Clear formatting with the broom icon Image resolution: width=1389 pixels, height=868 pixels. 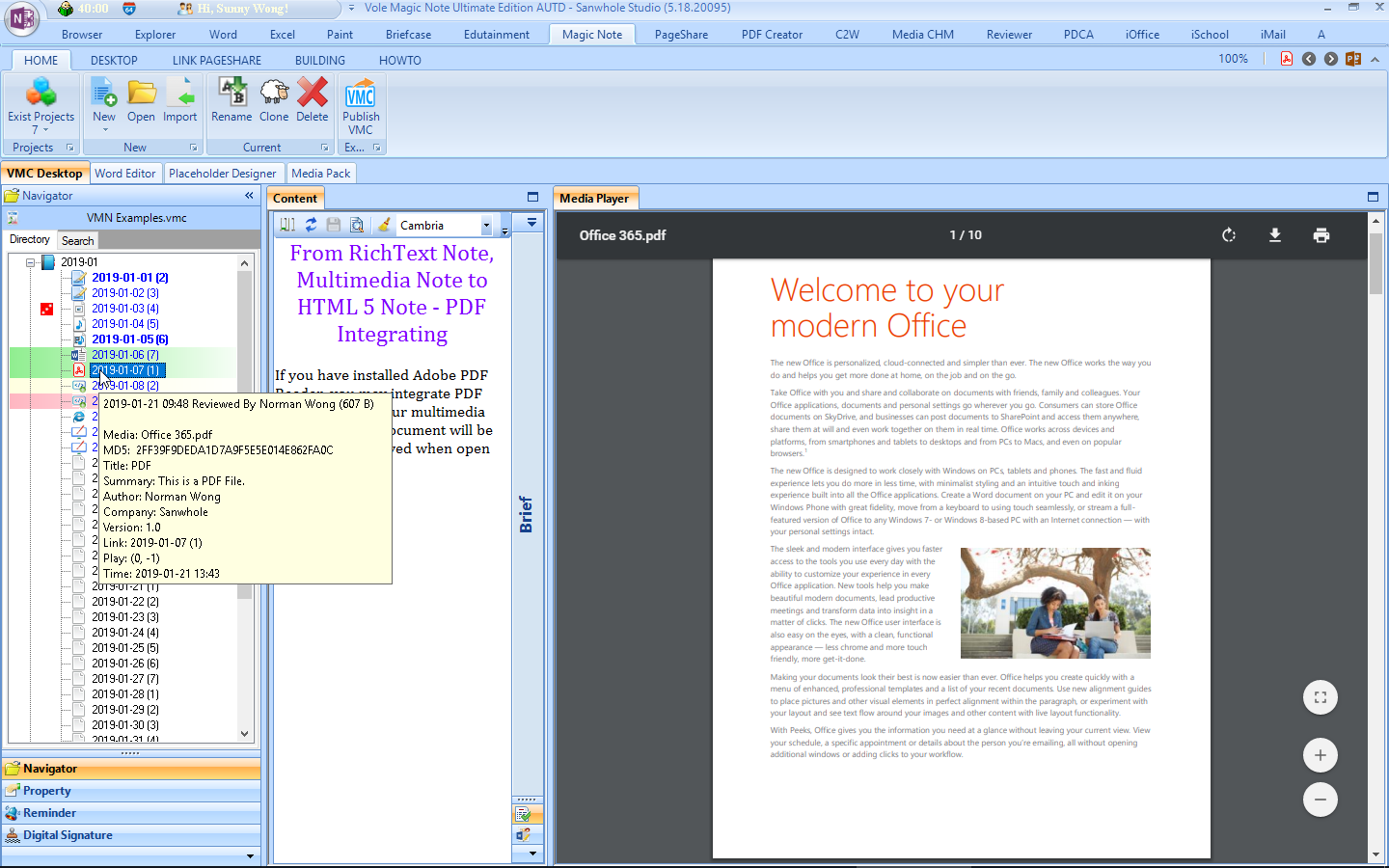[384, 225]
